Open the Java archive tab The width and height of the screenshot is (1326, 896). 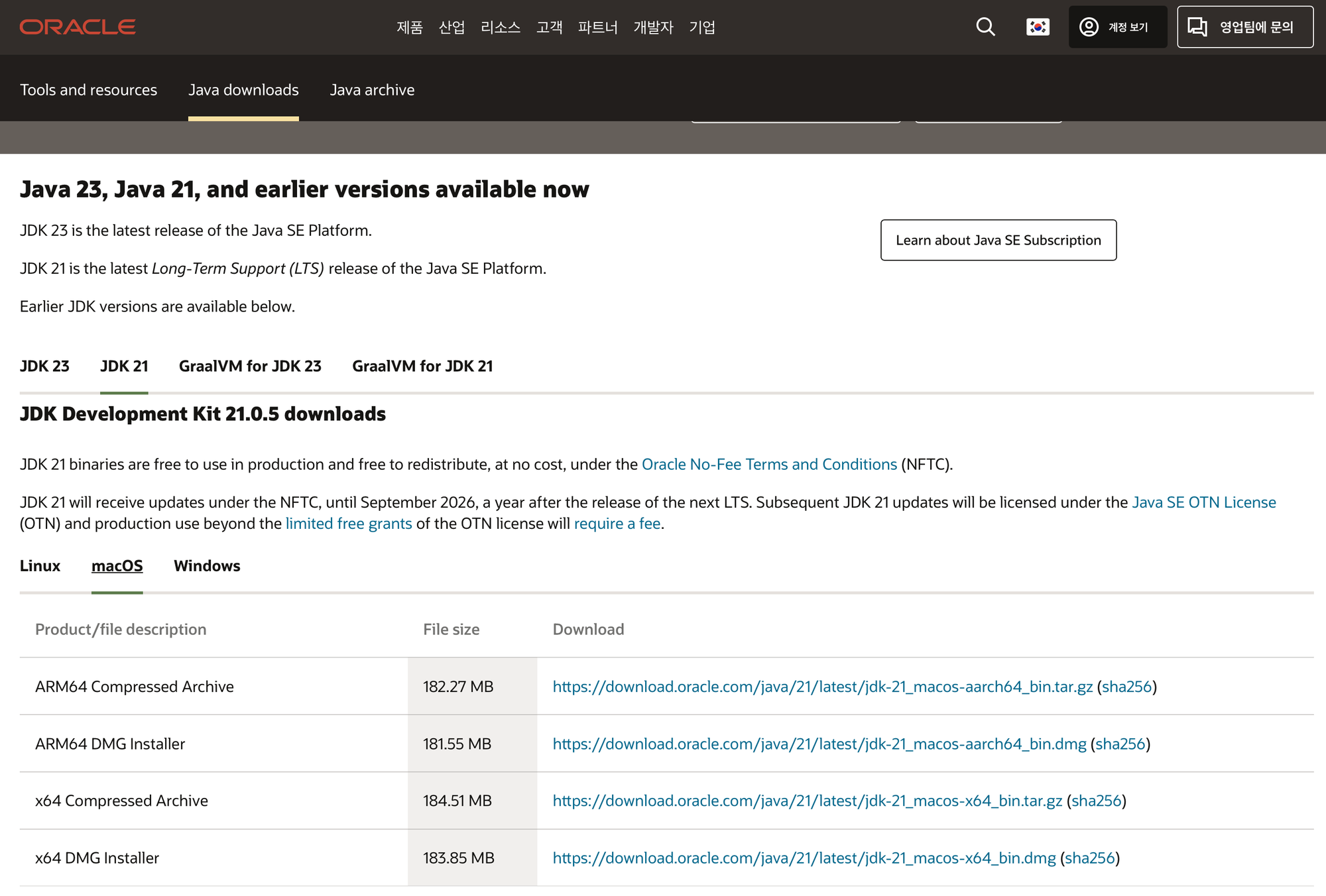(x=373, y=89)
